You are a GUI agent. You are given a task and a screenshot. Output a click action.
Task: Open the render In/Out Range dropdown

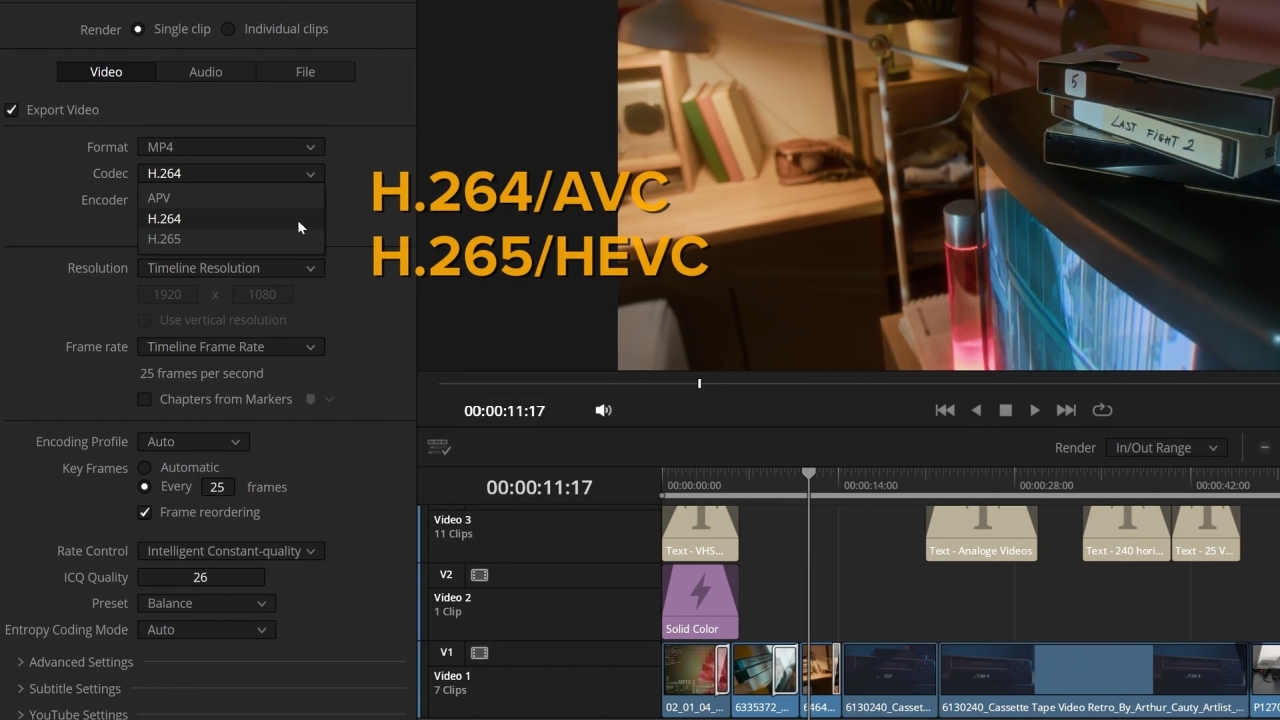point(1167,448)
